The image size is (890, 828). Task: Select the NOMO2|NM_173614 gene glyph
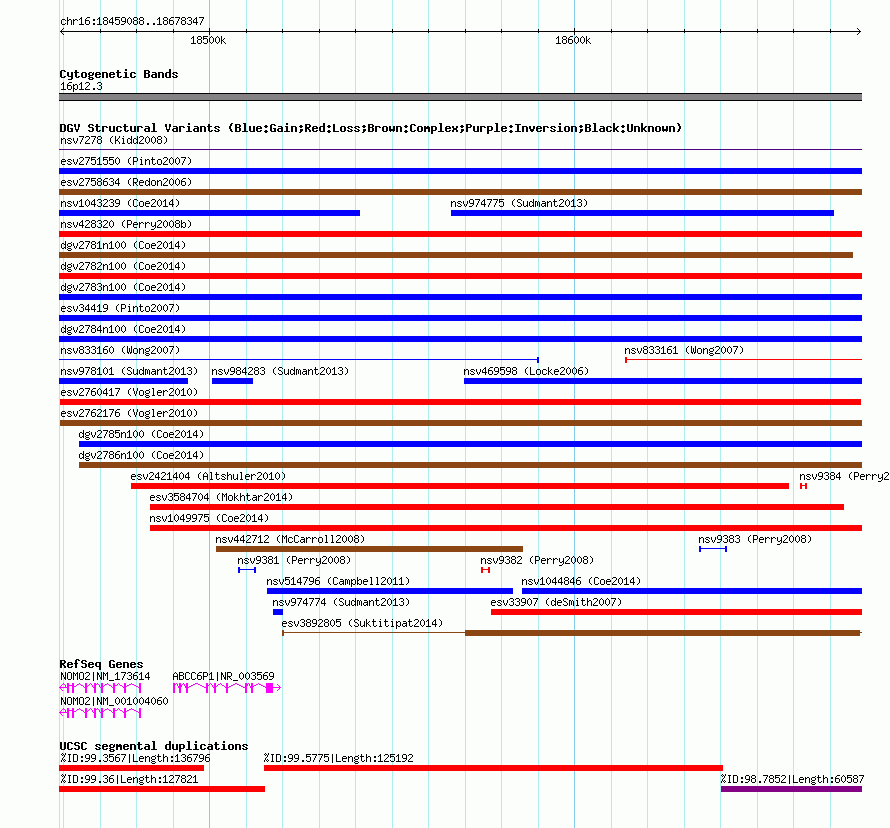tap(100, 688)
